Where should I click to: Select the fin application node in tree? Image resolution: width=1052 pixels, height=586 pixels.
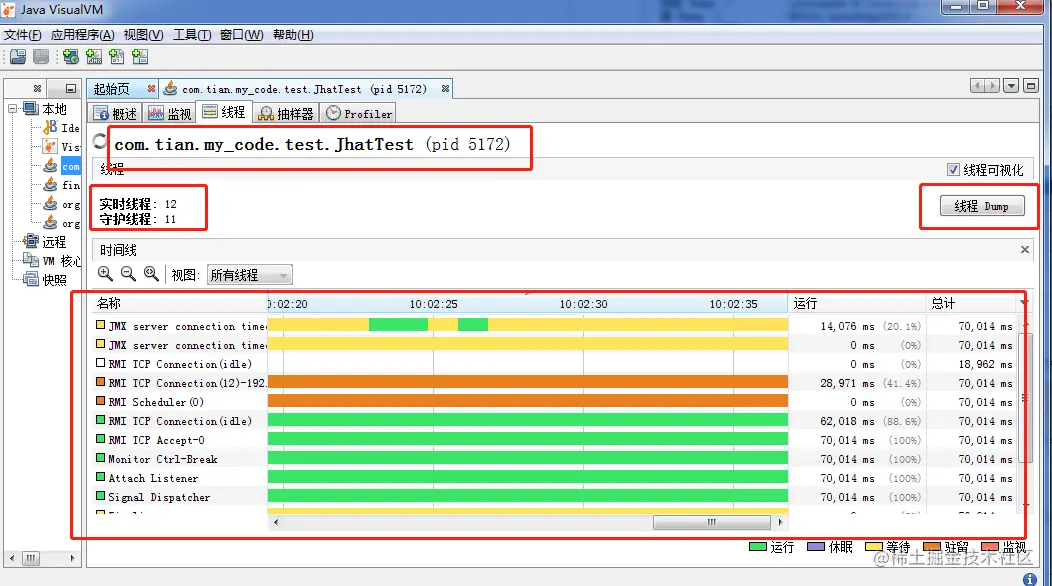pos(62,185)
